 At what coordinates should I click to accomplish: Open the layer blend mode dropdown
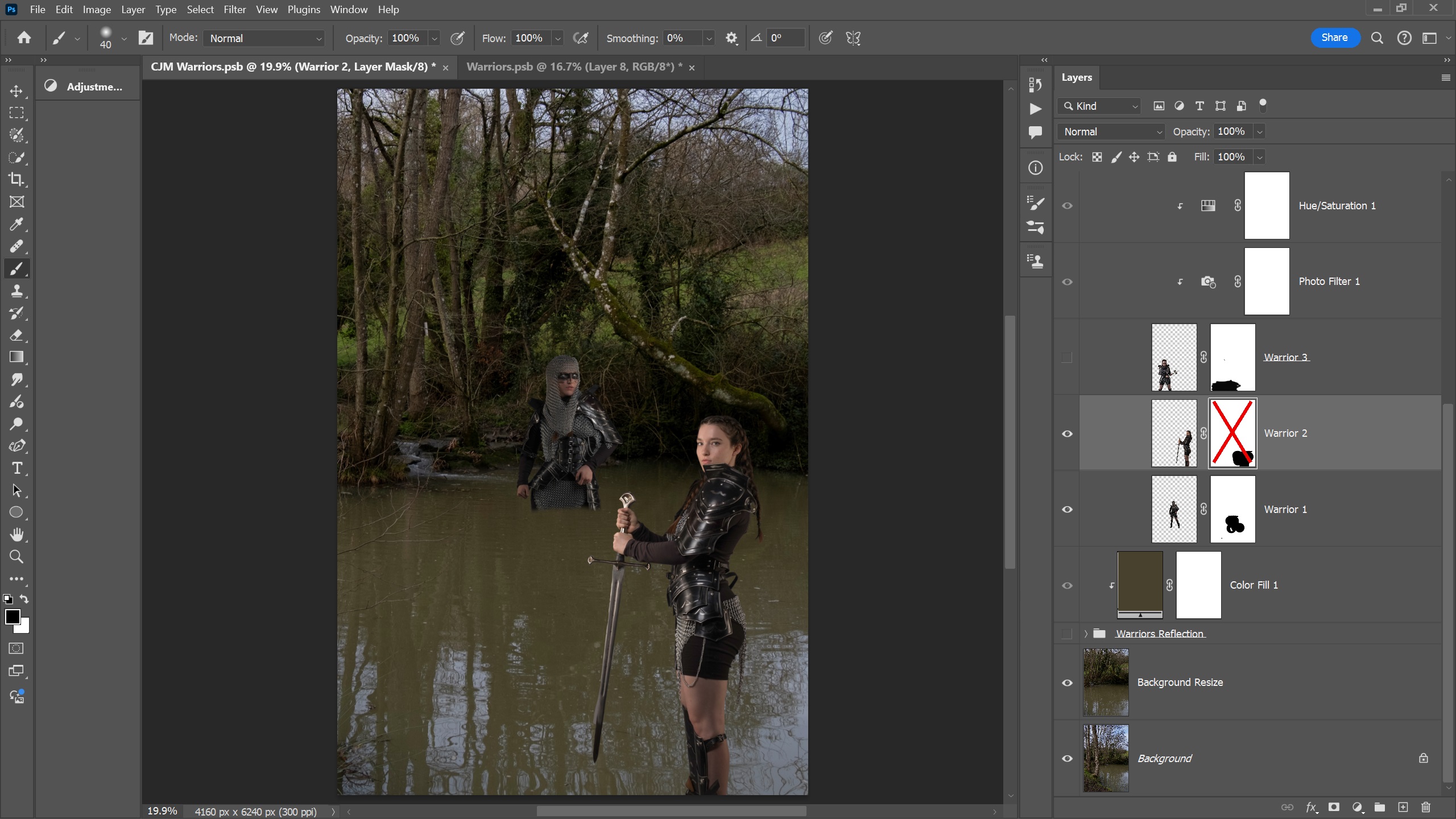(1111, 132)
